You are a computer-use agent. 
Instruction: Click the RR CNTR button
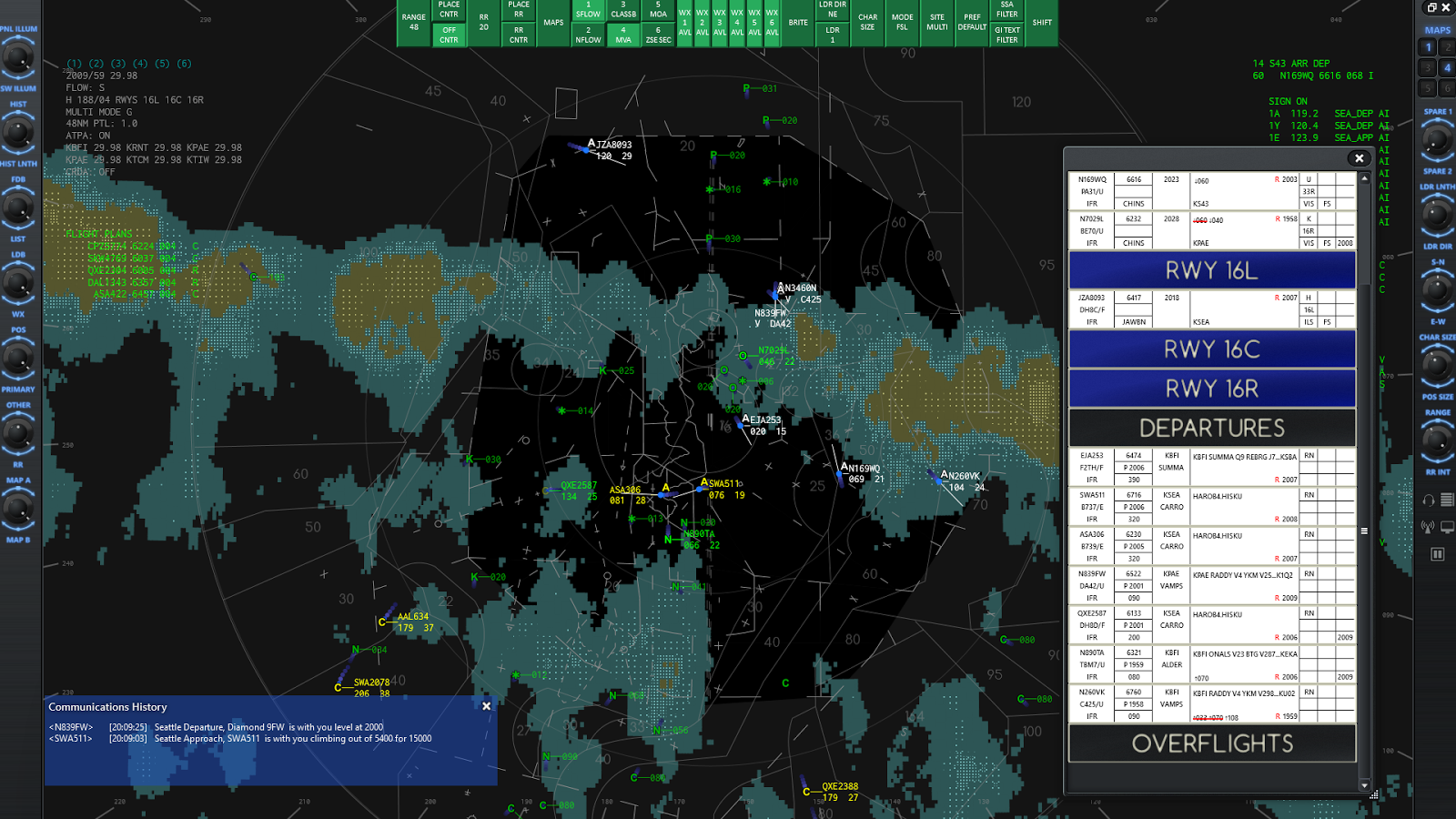click(x=519, y=35)
